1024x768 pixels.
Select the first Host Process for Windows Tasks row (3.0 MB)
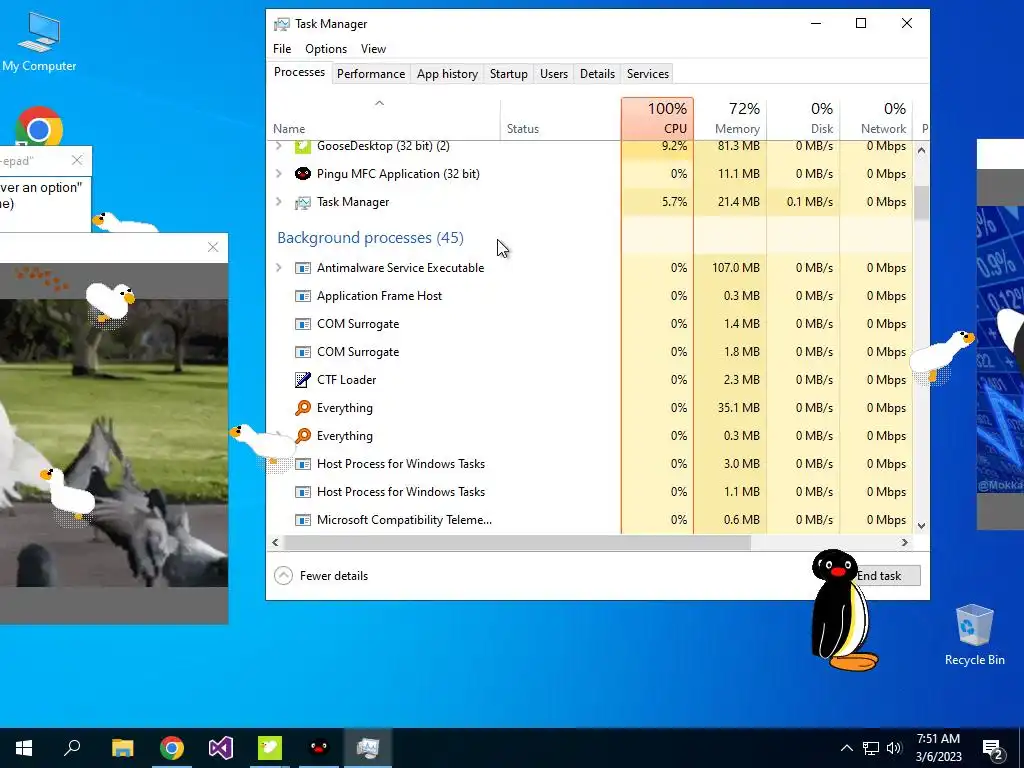coord(590,464)
